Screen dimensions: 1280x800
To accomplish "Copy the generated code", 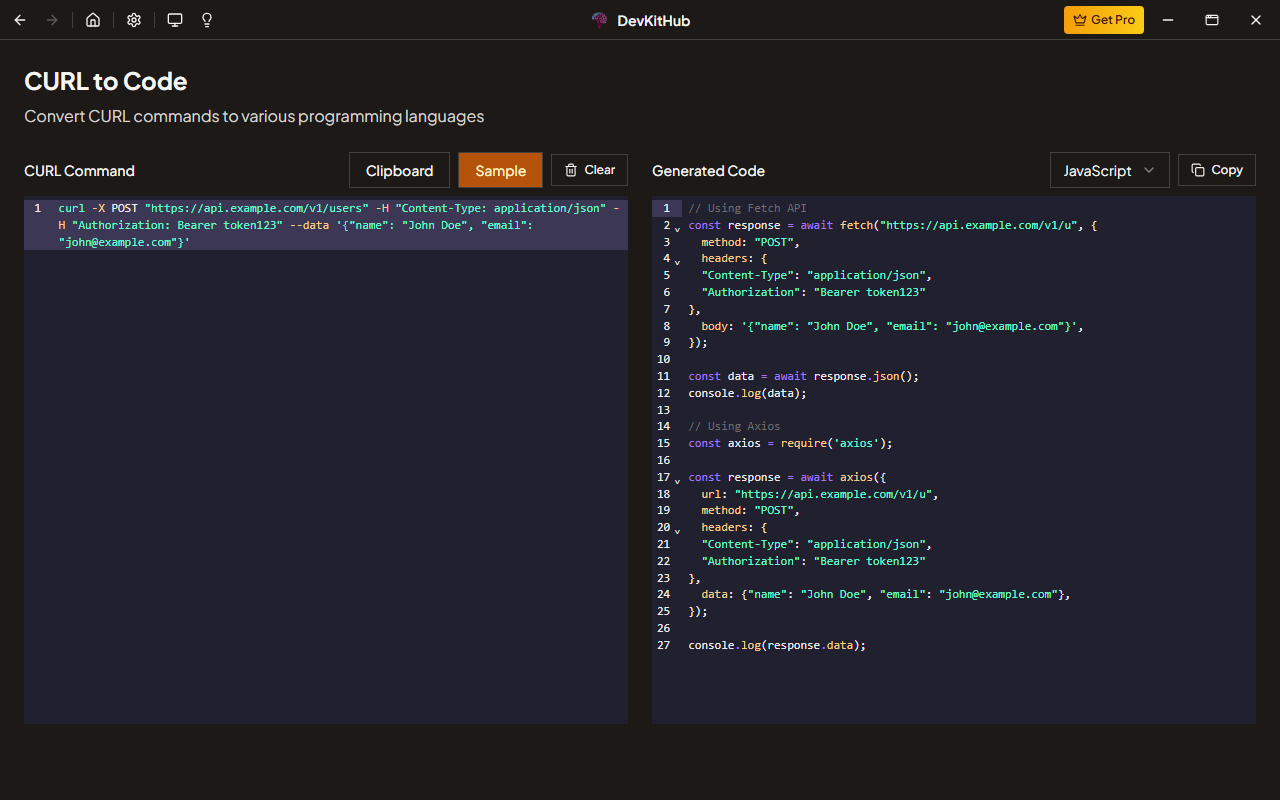I will click(x=1217, y=170).
